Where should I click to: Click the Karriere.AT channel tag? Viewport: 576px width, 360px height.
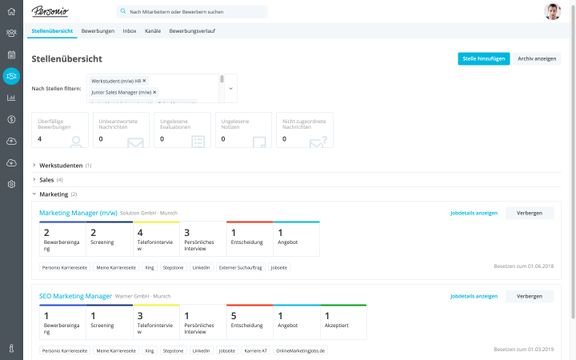coord(256,350)
